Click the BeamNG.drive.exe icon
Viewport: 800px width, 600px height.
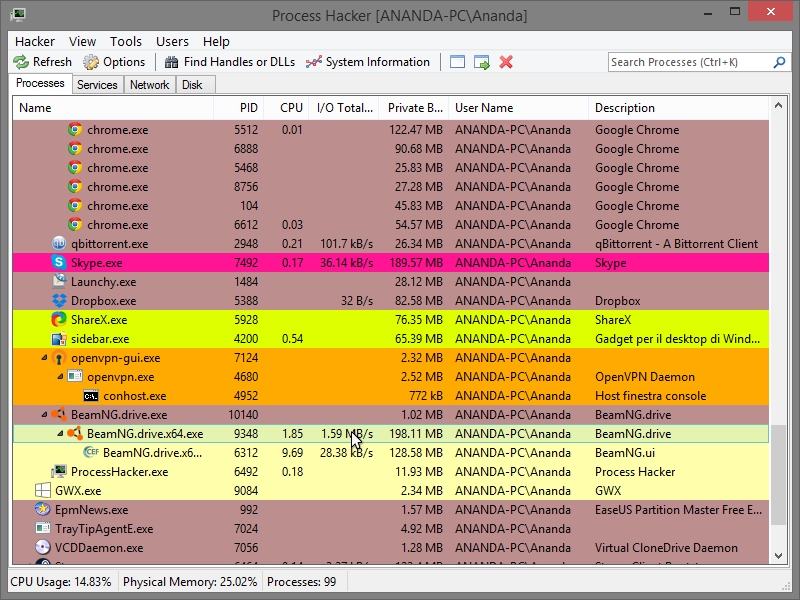coord(59,414)
